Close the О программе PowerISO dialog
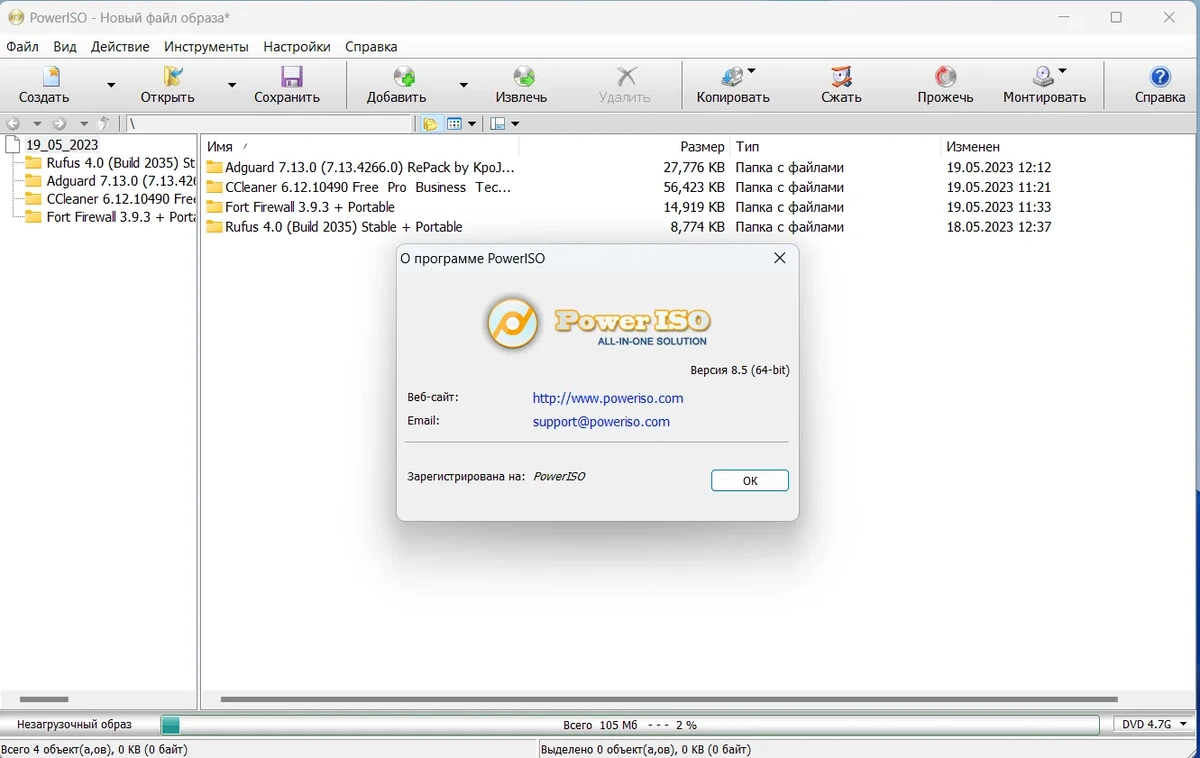Screen dimensions: 1200x758 [780, 258]
